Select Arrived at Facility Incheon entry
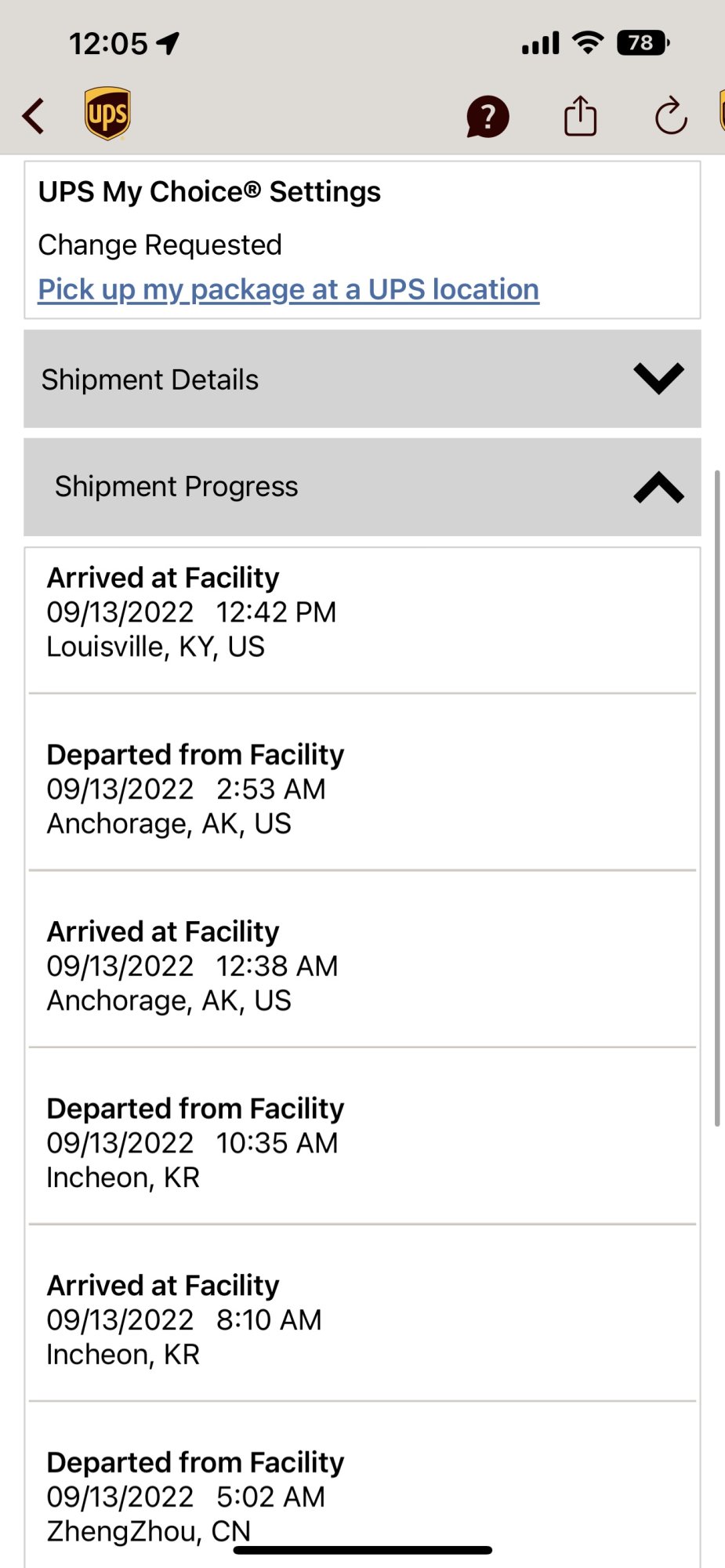 [184, 1319]
